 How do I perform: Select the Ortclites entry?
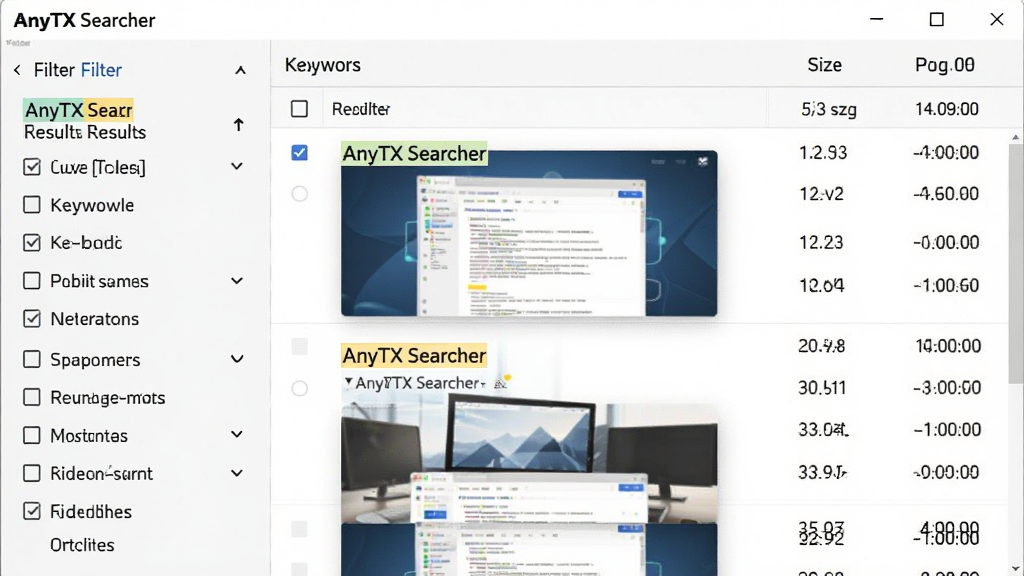click(82, 545)
